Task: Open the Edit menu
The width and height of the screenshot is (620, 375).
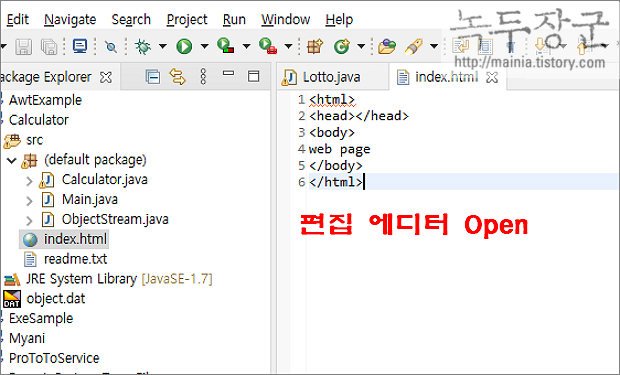Action: 18,19
